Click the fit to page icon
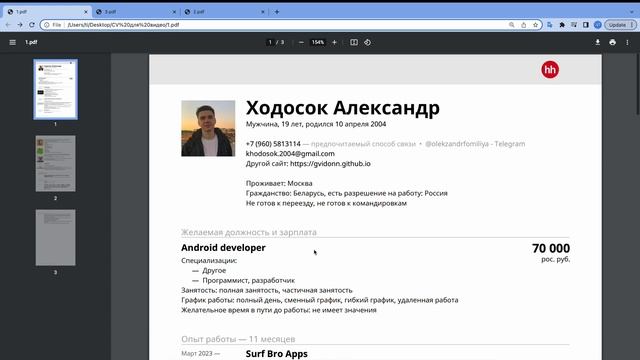Image resolution: width=640 pixels, height=360 pixels. (x=354, y=42)
